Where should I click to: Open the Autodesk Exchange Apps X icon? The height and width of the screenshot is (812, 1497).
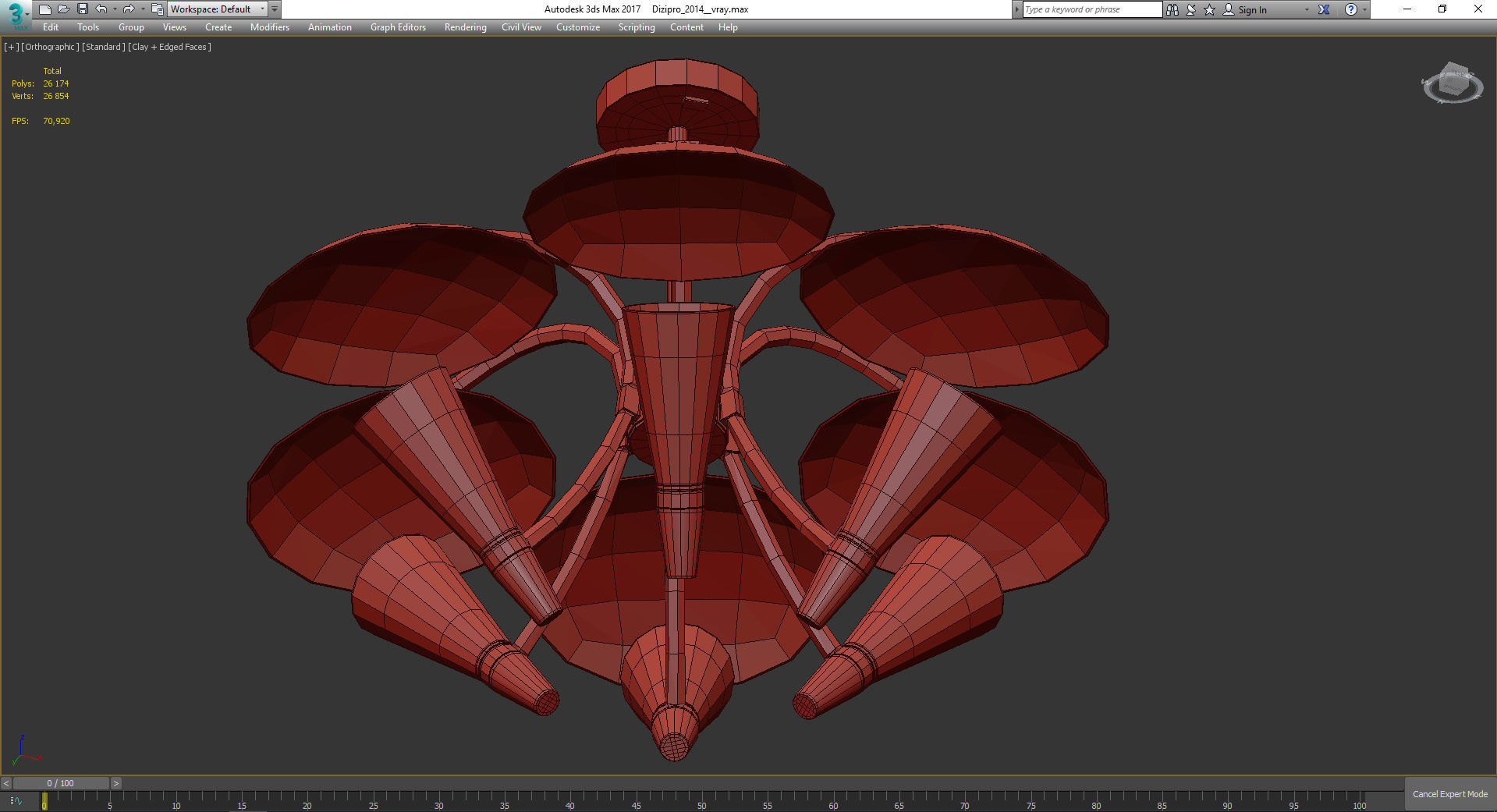(x=1324, y=9)
